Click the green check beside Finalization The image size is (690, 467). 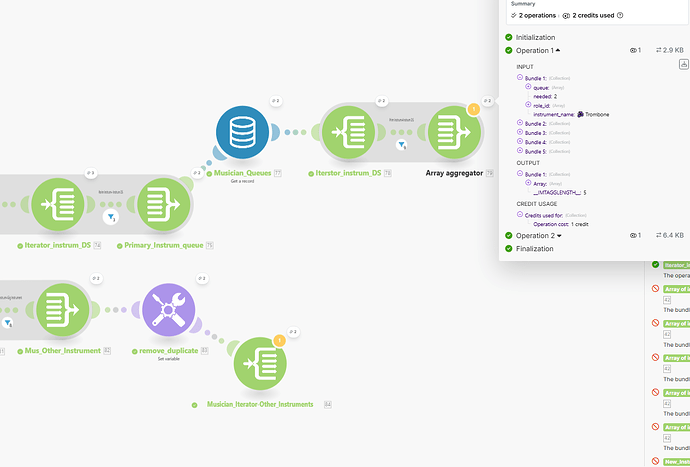coord(509,249)
